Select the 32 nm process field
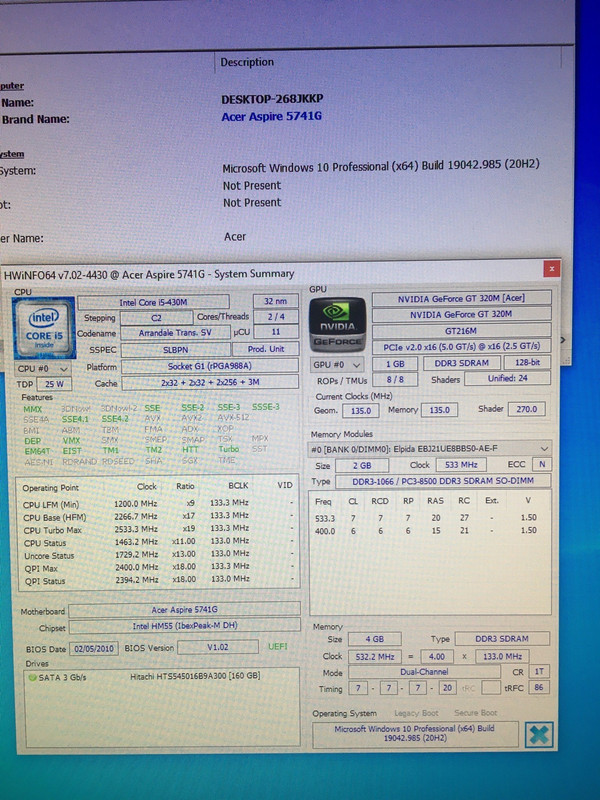600x800 pixels. pos(276,302)
